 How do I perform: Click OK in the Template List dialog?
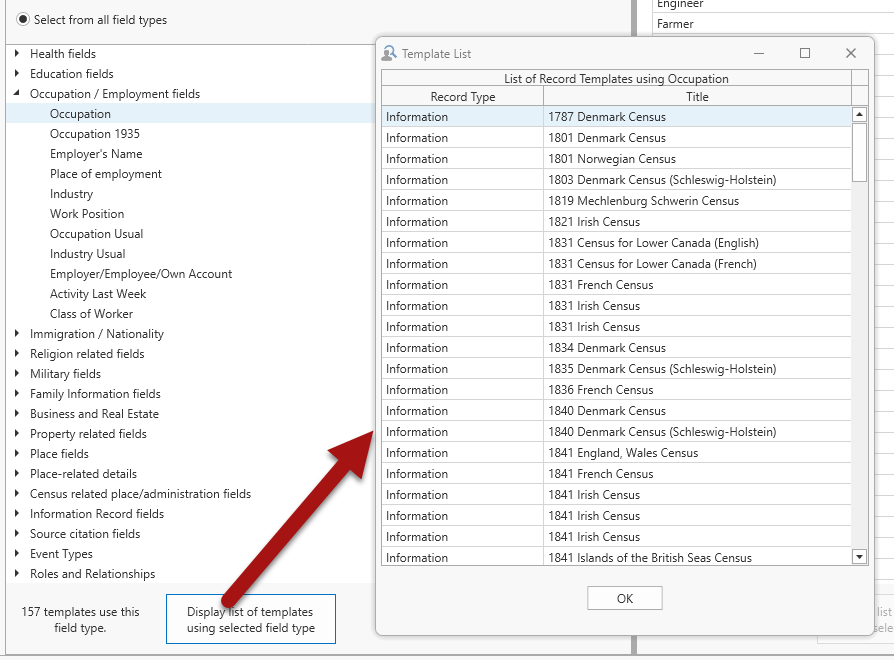click(625, 598)
